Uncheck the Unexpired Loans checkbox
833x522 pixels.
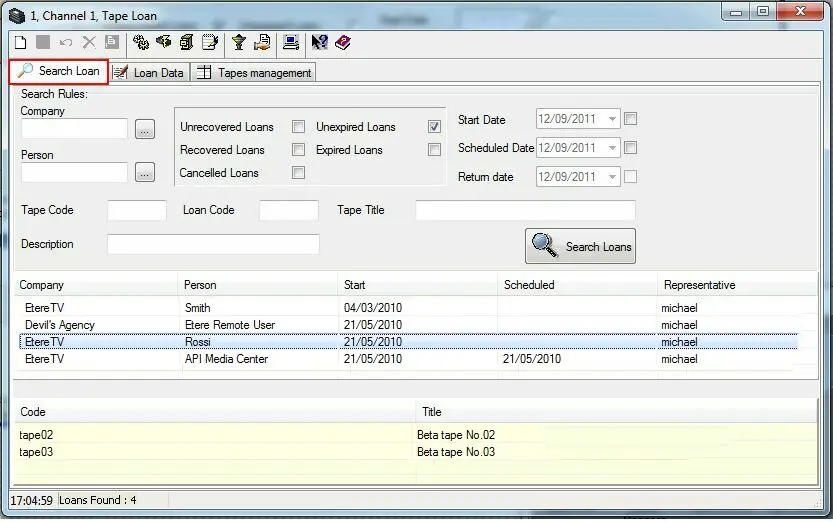(x=434, y=127)
